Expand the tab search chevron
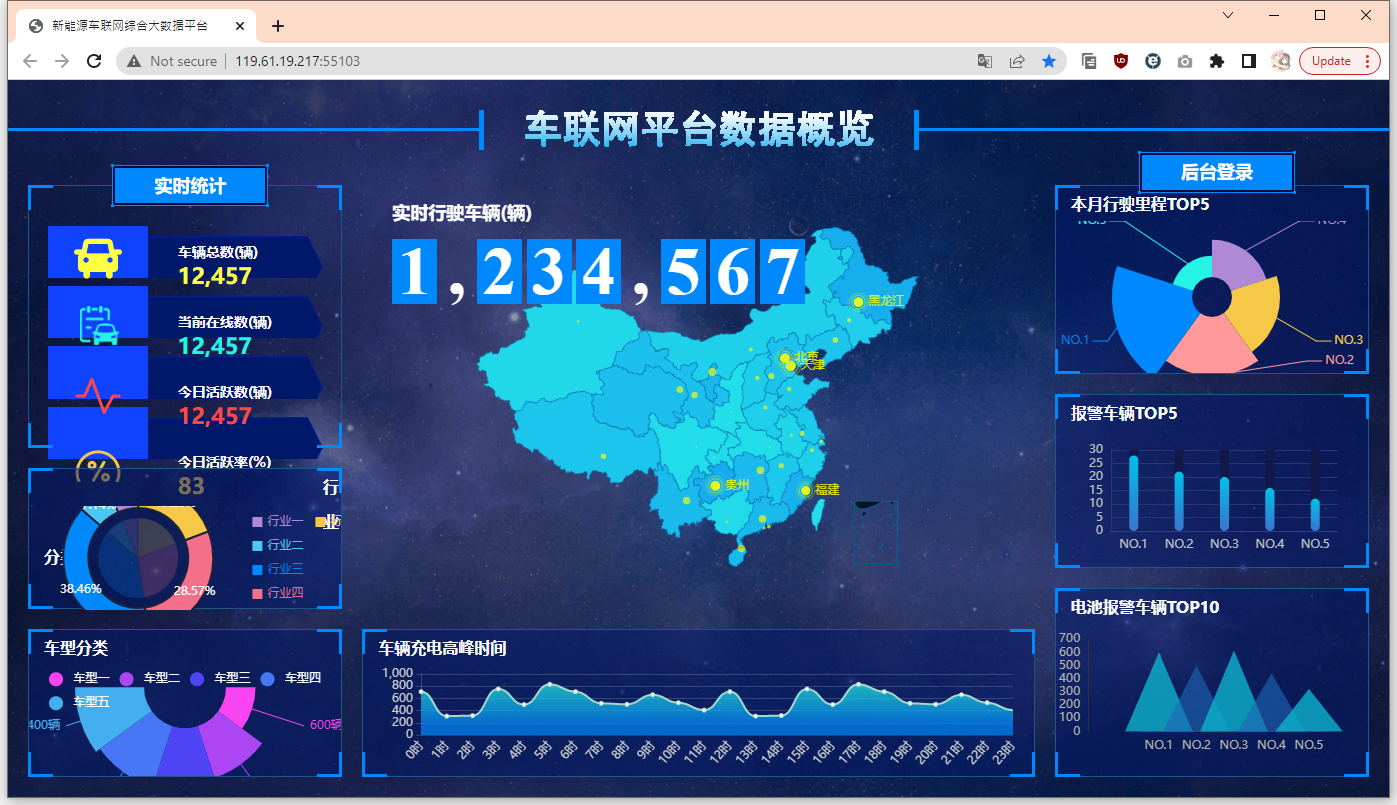The width and height of the screenshot is (1397, 805). (x=1228, y=15)
